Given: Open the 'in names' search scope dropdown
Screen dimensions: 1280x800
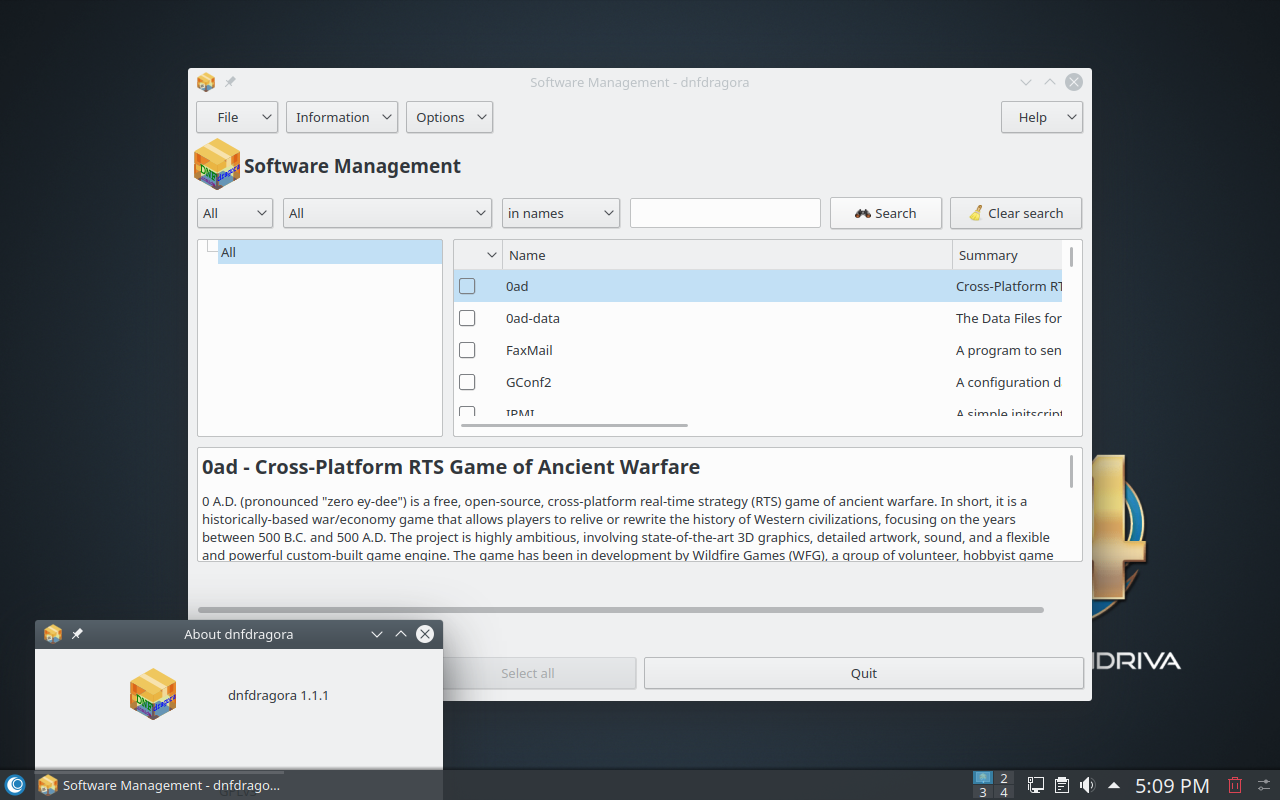Looking at the screenshot, I should pyautogui.click(x=560, y=213).
